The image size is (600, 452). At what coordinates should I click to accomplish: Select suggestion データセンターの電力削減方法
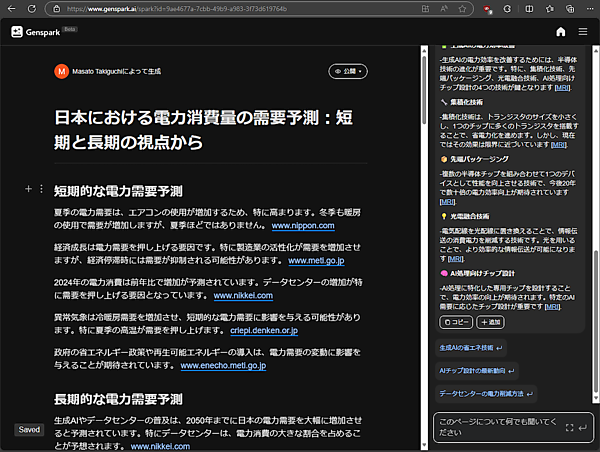(480, 394)
